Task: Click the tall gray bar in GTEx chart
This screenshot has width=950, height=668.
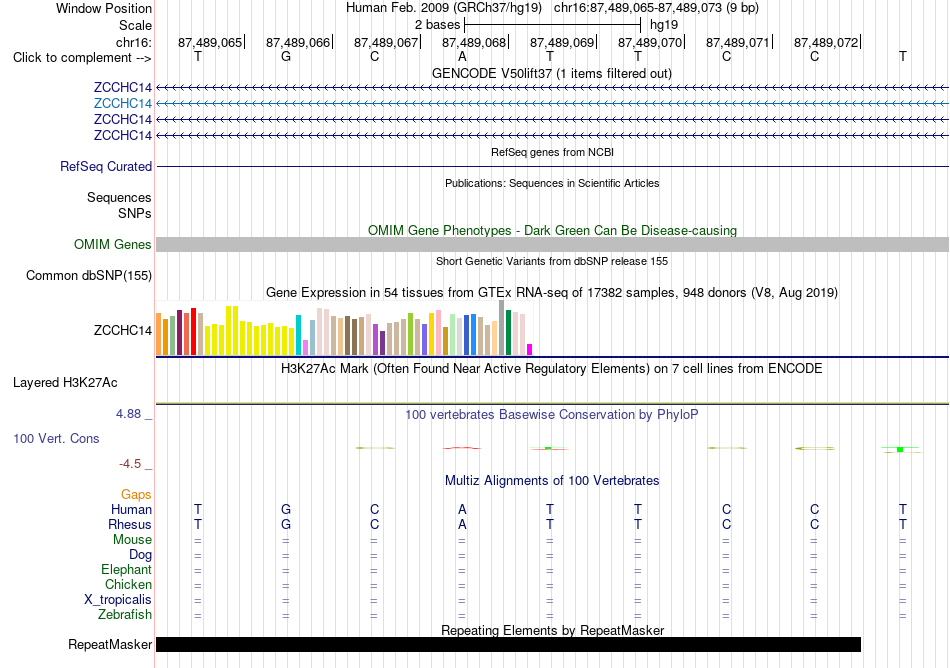Action: tap(502, 328)
